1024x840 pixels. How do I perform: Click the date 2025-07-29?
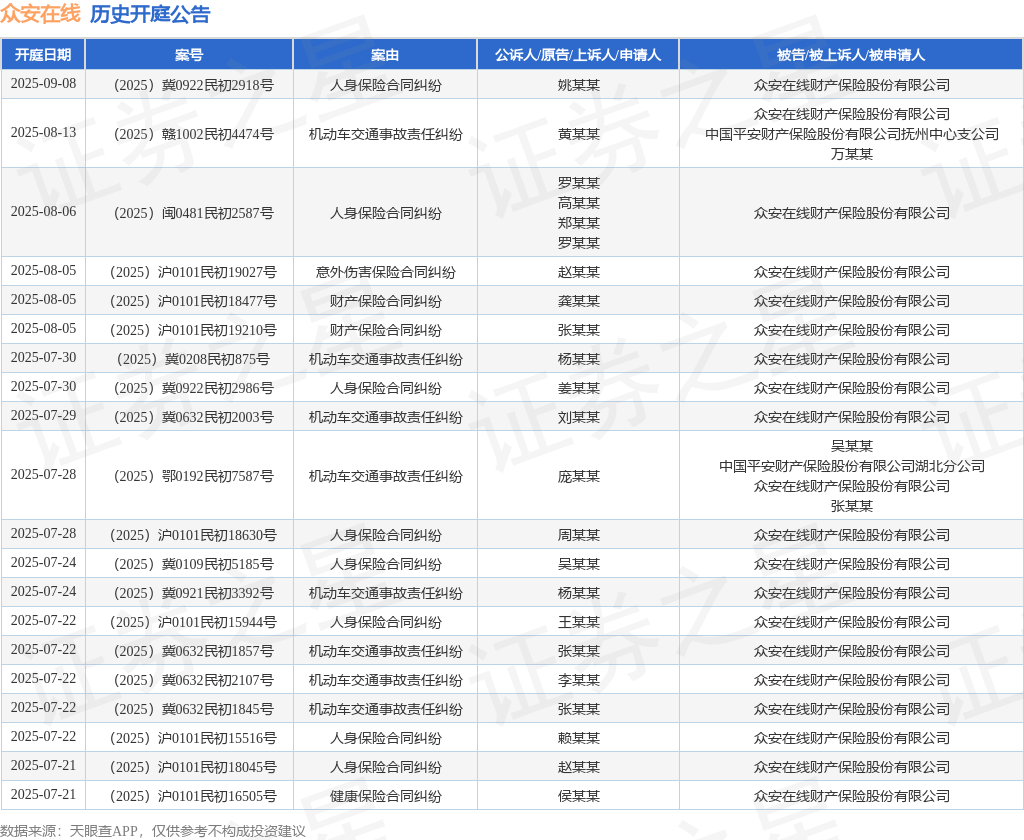point(43,415)
